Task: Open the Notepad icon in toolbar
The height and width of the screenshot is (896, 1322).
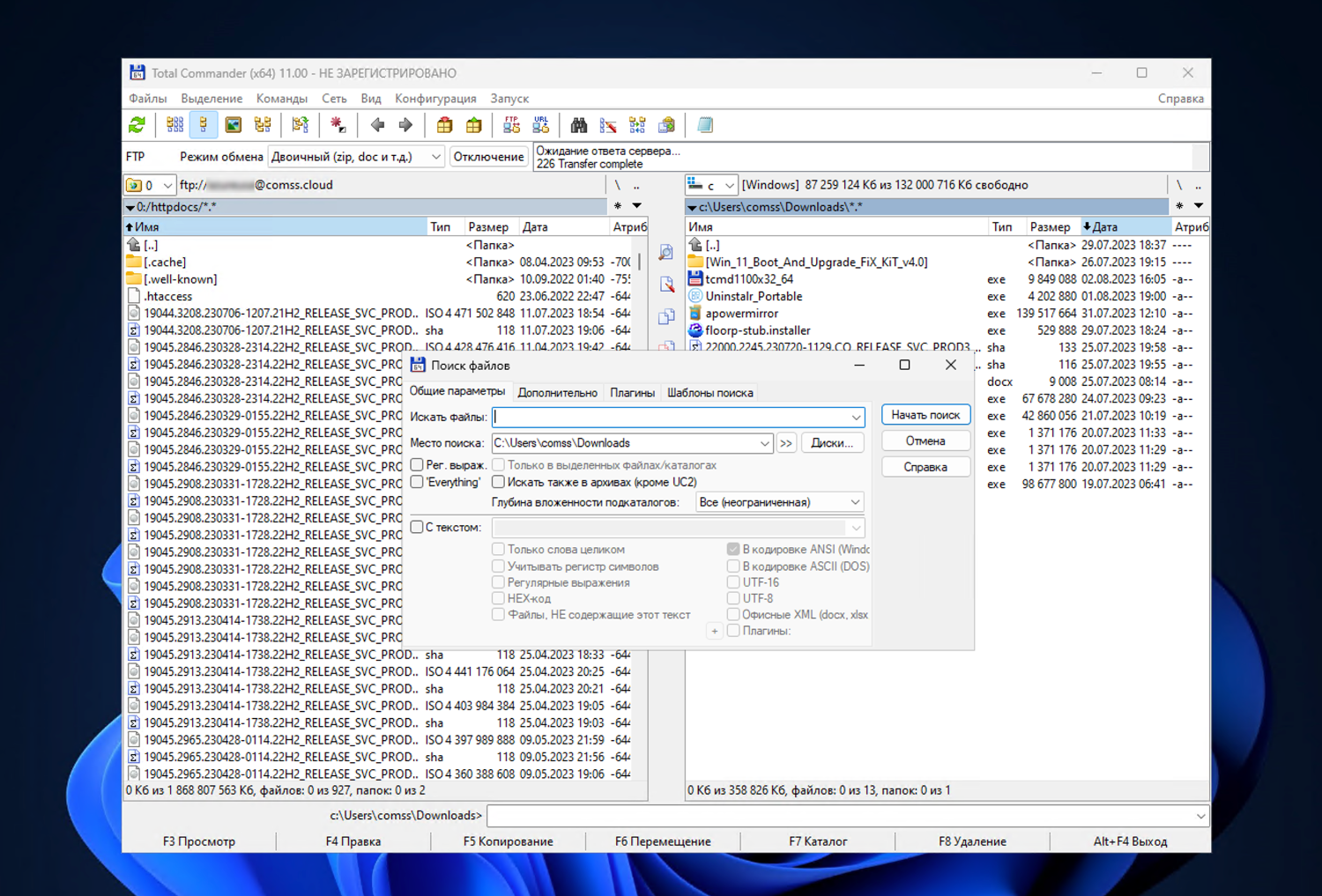Action: click(x=705, y=125)
